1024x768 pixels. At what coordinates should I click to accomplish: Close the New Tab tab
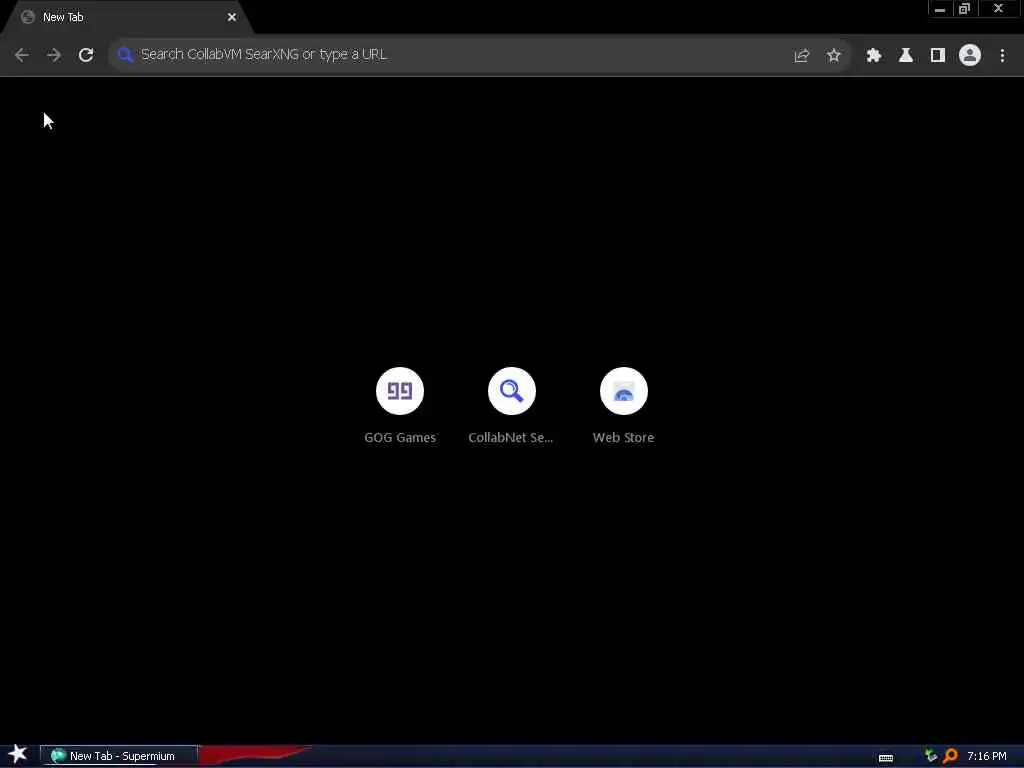click(x=232, y=17)
